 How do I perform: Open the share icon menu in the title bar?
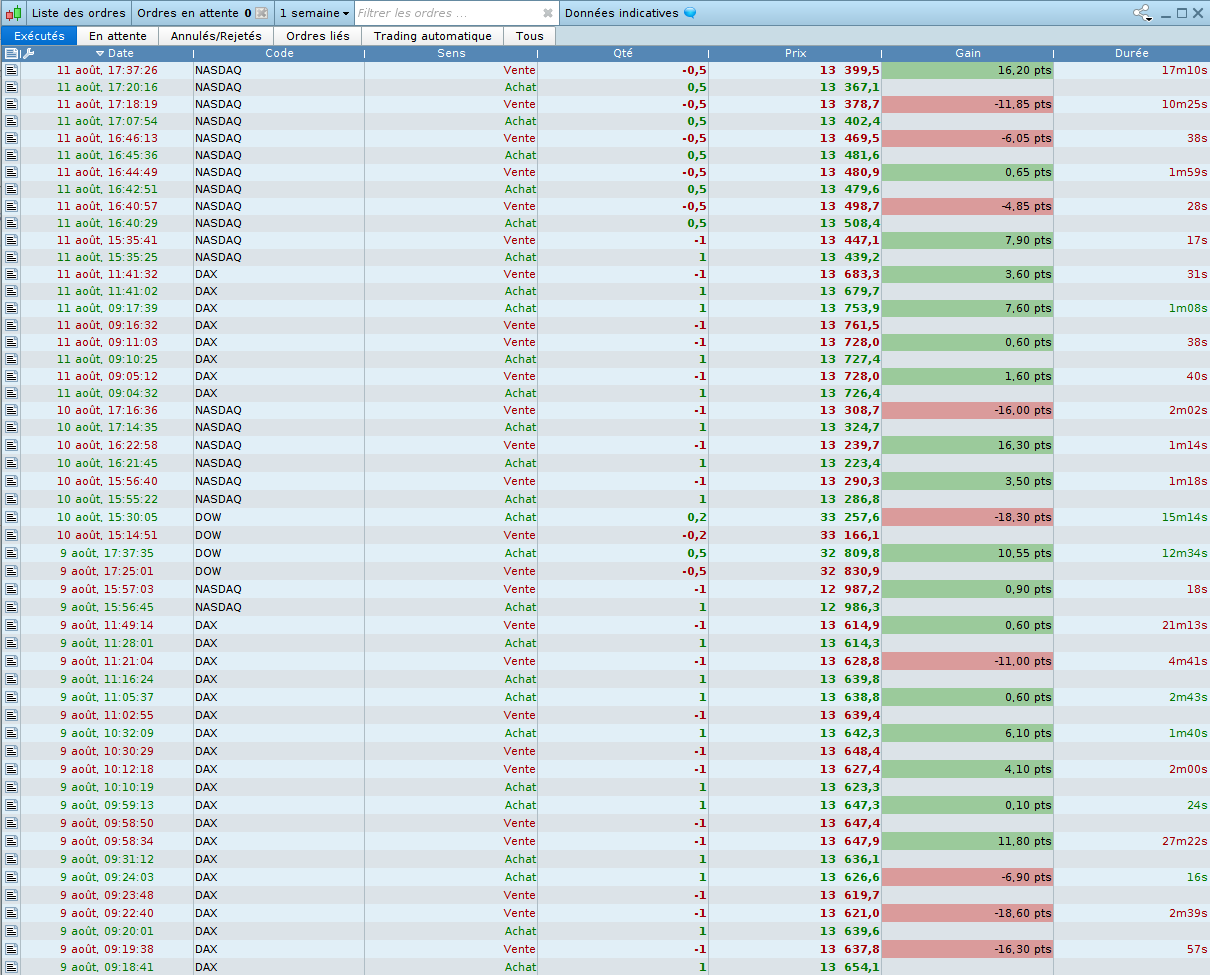[x=1142, y=13]
